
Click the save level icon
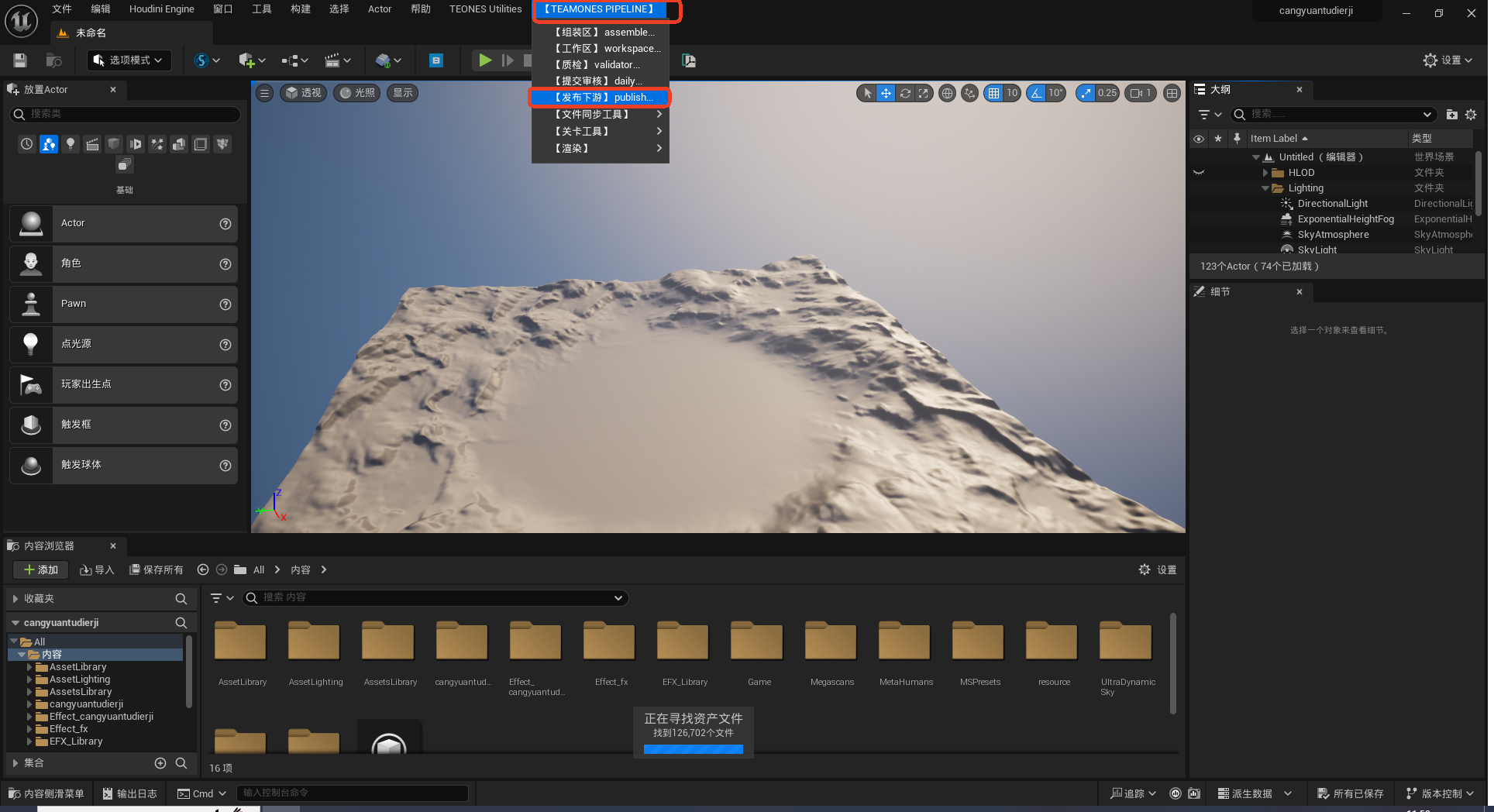pos(20,60)
